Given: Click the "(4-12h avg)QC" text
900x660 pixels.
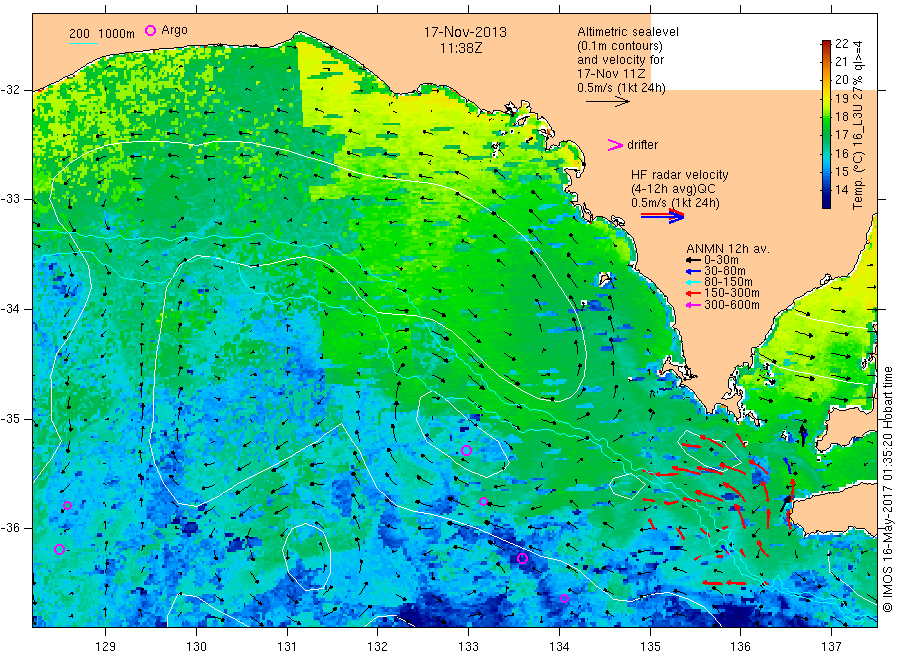Looking at the screenshot, I should tap(673, 189).
